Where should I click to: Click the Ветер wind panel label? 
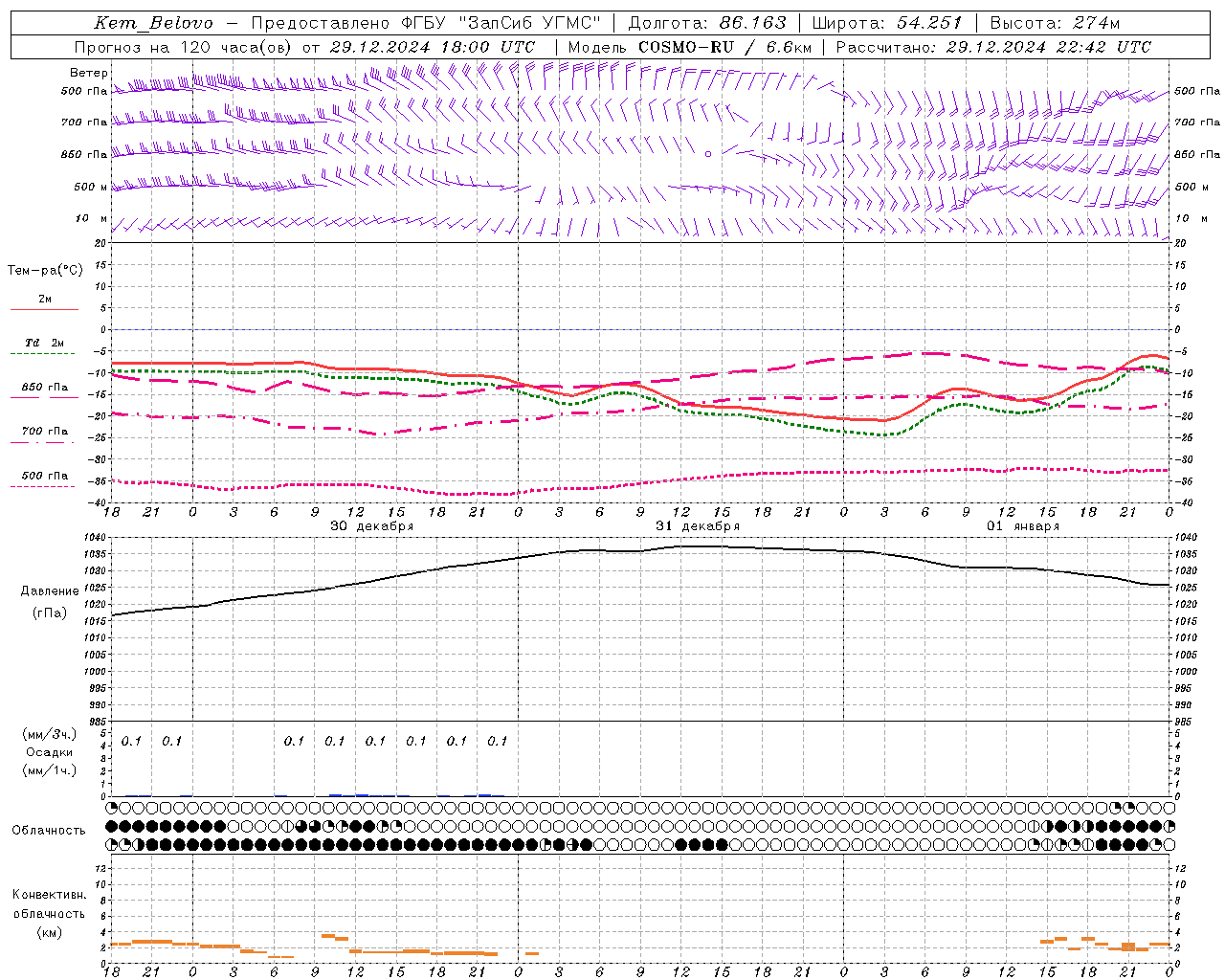tap(89, 73)
